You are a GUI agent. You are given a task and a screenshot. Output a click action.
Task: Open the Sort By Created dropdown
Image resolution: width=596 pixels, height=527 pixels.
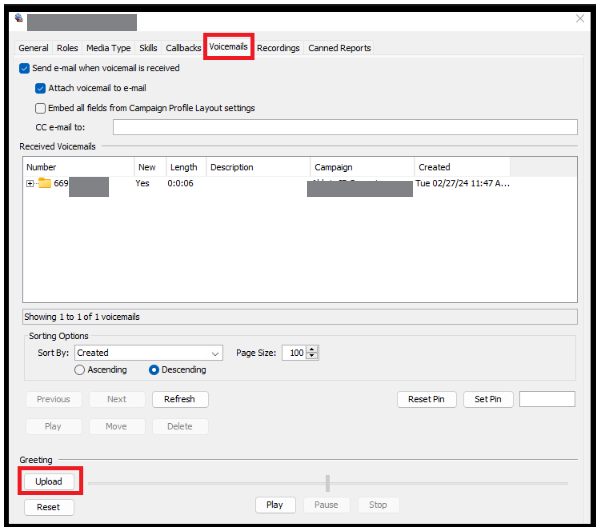[149, 353]
